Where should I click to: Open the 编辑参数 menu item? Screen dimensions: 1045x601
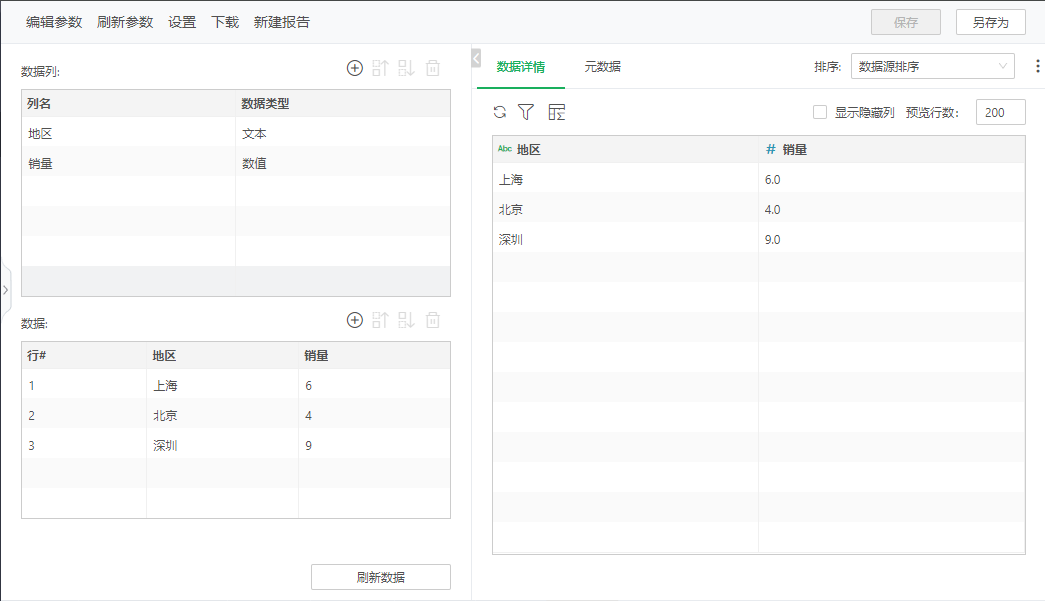coord(54,22)
